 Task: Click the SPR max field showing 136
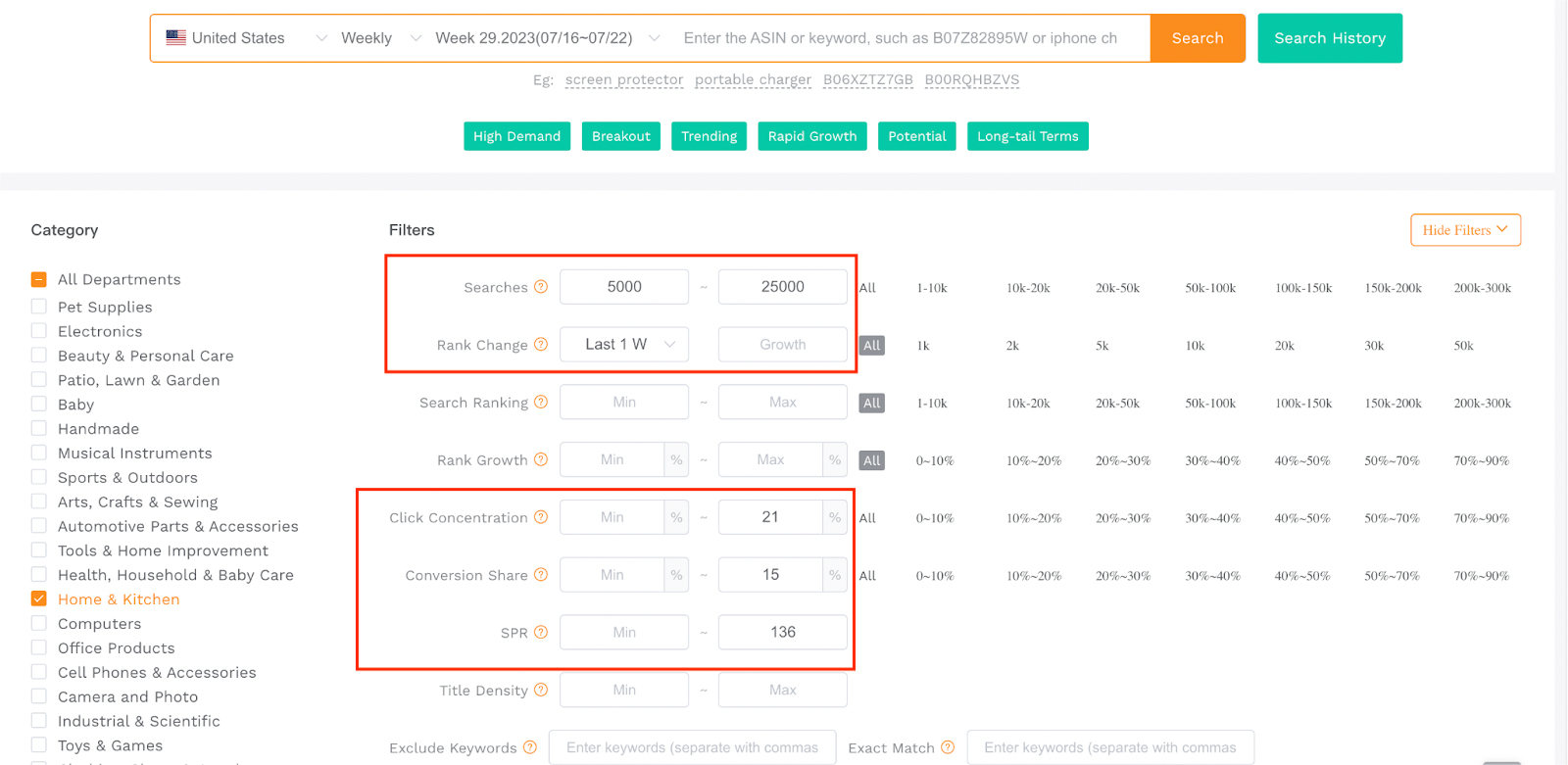click(783, 633)
